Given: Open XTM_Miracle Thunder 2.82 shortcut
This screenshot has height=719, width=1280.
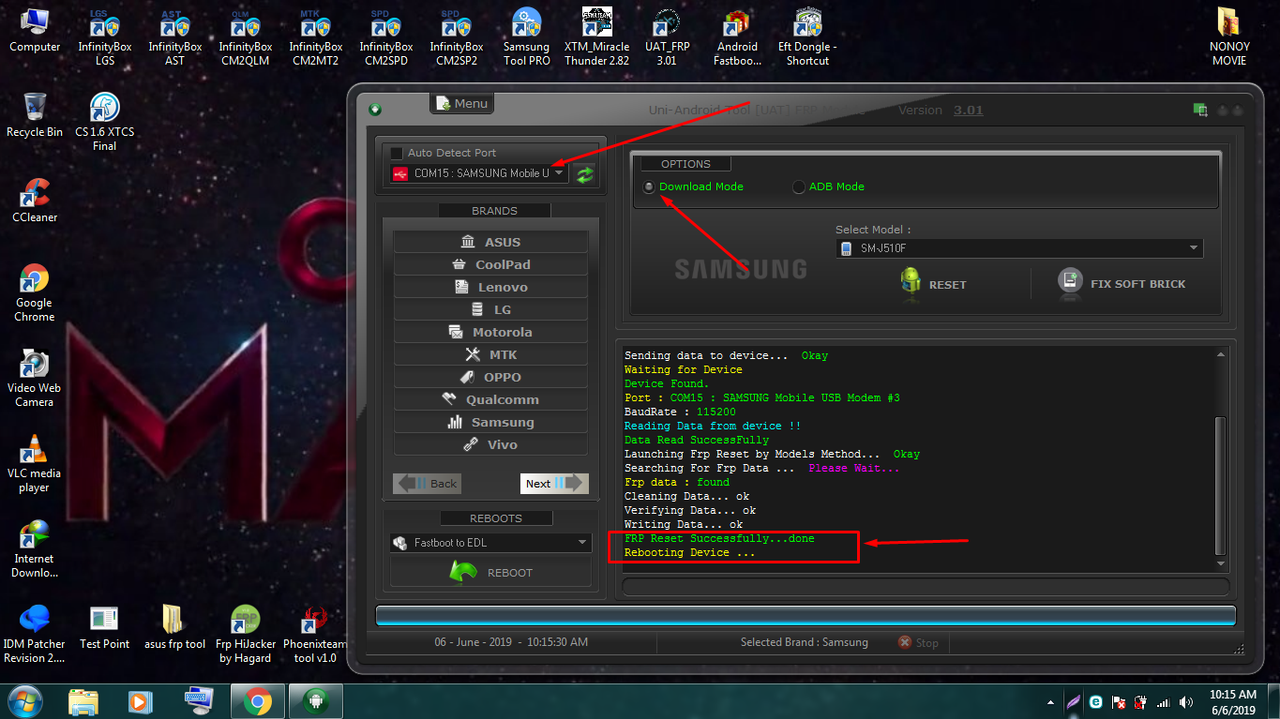Looking at the screenshot, I should pos(597,38).
